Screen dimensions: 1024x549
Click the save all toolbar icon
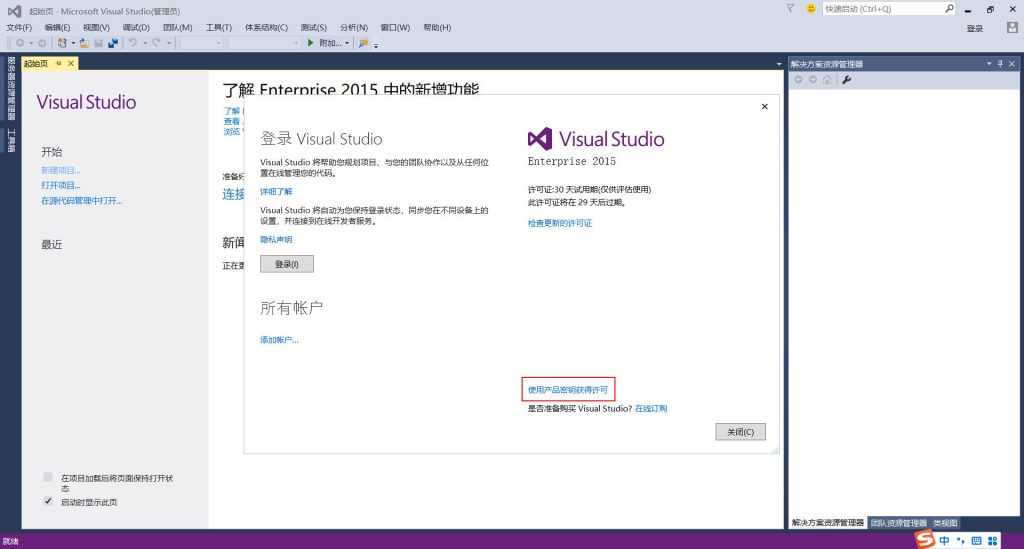point(113,43)
